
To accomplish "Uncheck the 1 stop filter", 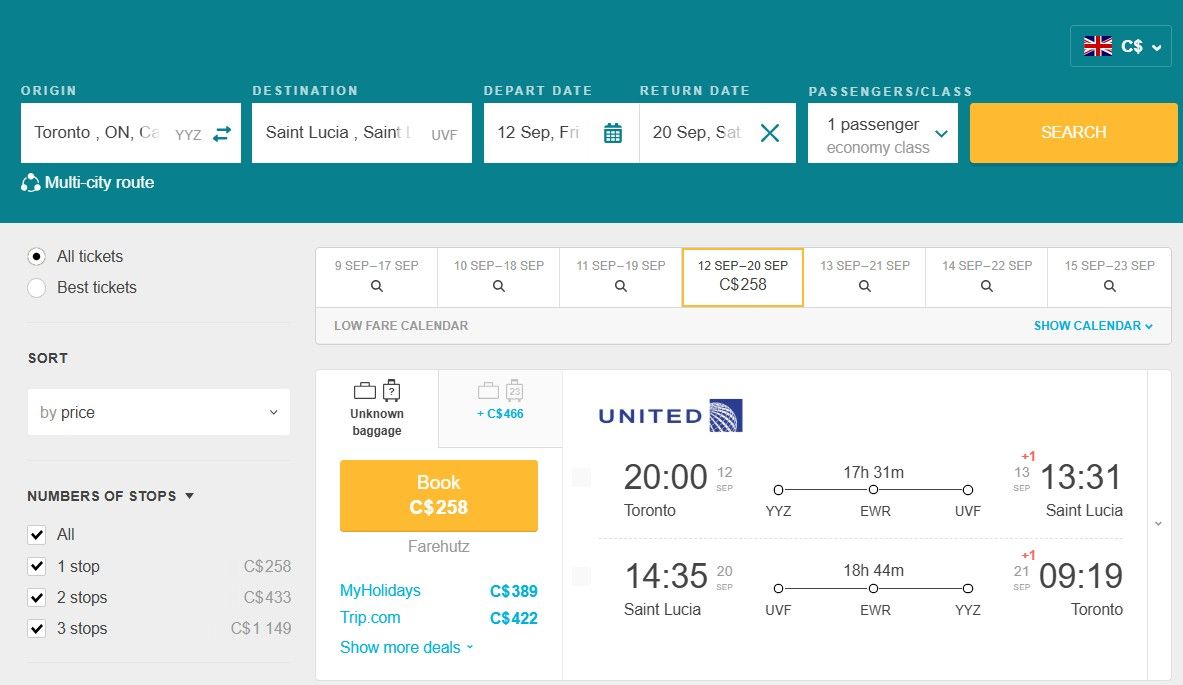I will click(x=37, y=566).
